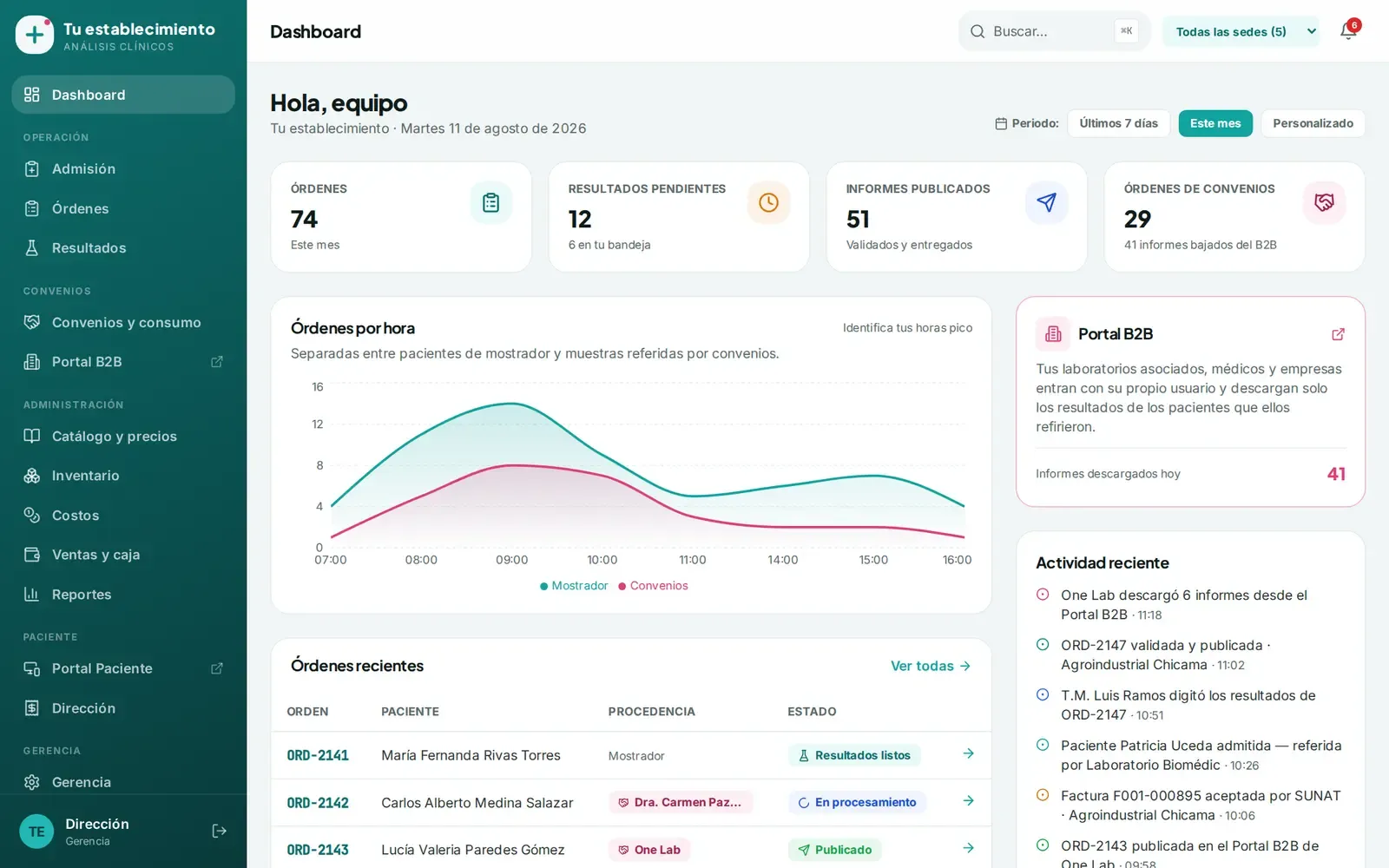Click the Resultados listos status badge
Viewport: 1389px width, 868px height.
854,755
